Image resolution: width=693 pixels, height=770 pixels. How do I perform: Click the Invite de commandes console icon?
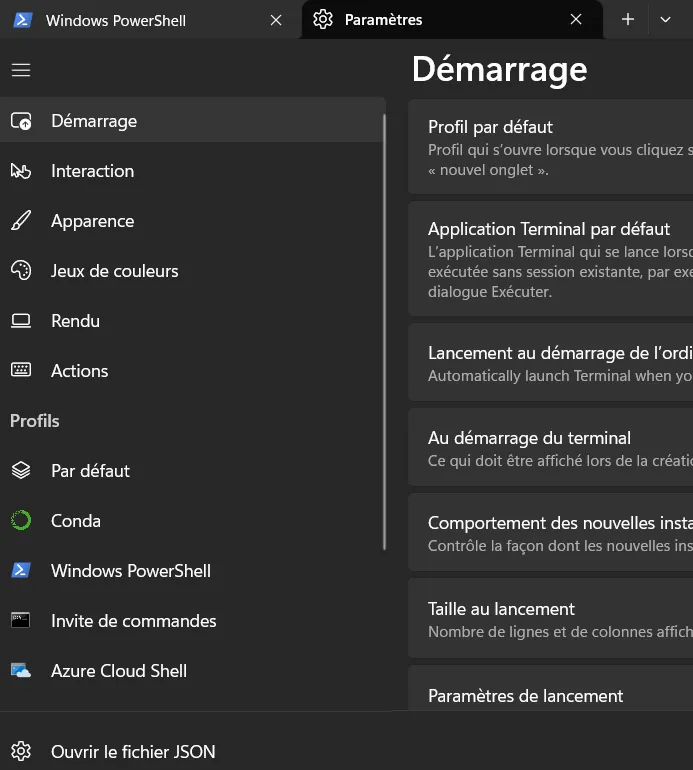pyautogui.click(x=21, y=620)
